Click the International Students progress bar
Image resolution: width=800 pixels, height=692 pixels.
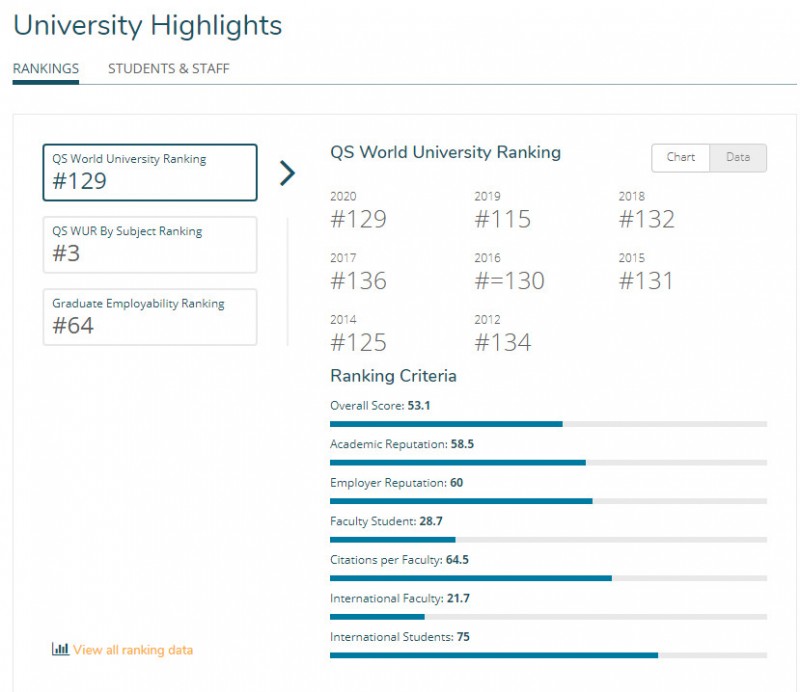pos(548,655)
